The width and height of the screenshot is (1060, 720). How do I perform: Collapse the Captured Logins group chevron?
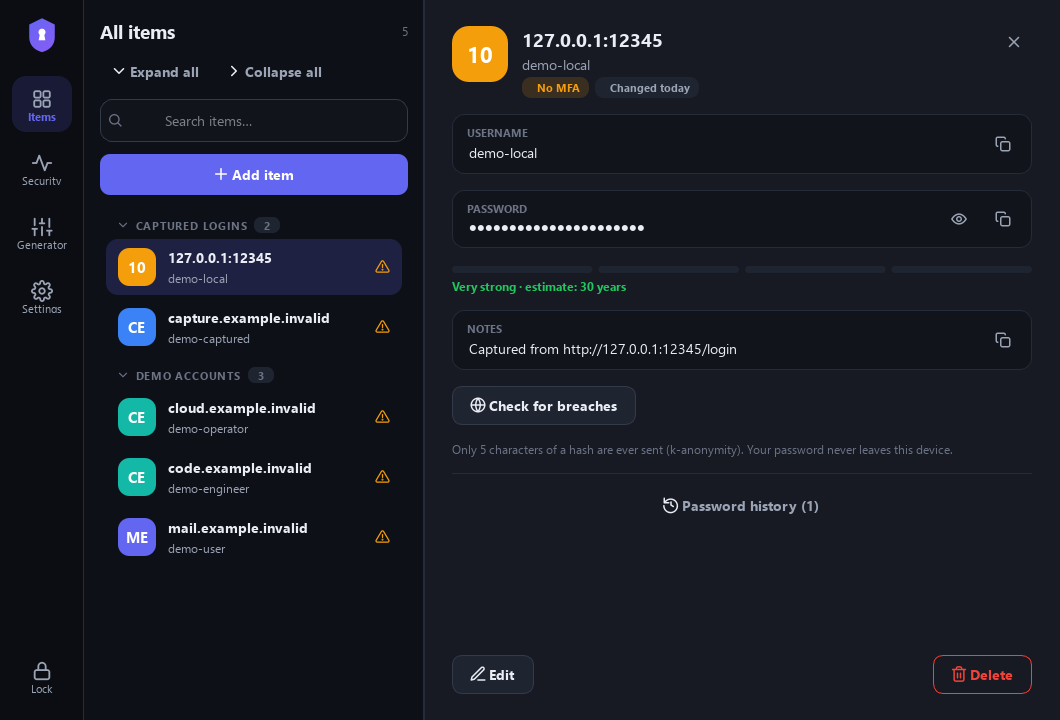pos(123,225)
